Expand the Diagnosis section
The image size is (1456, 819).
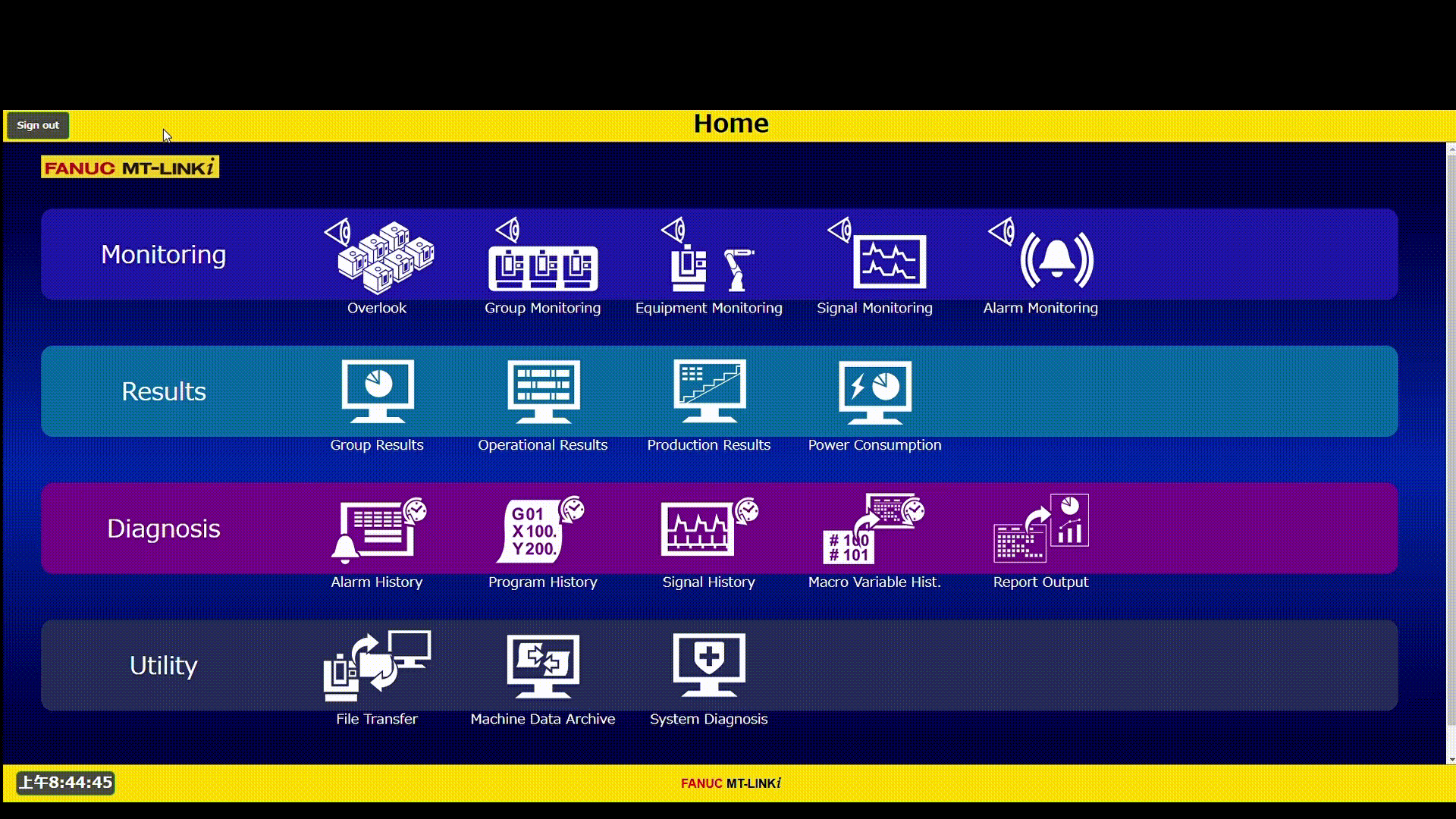pos(163,528)
